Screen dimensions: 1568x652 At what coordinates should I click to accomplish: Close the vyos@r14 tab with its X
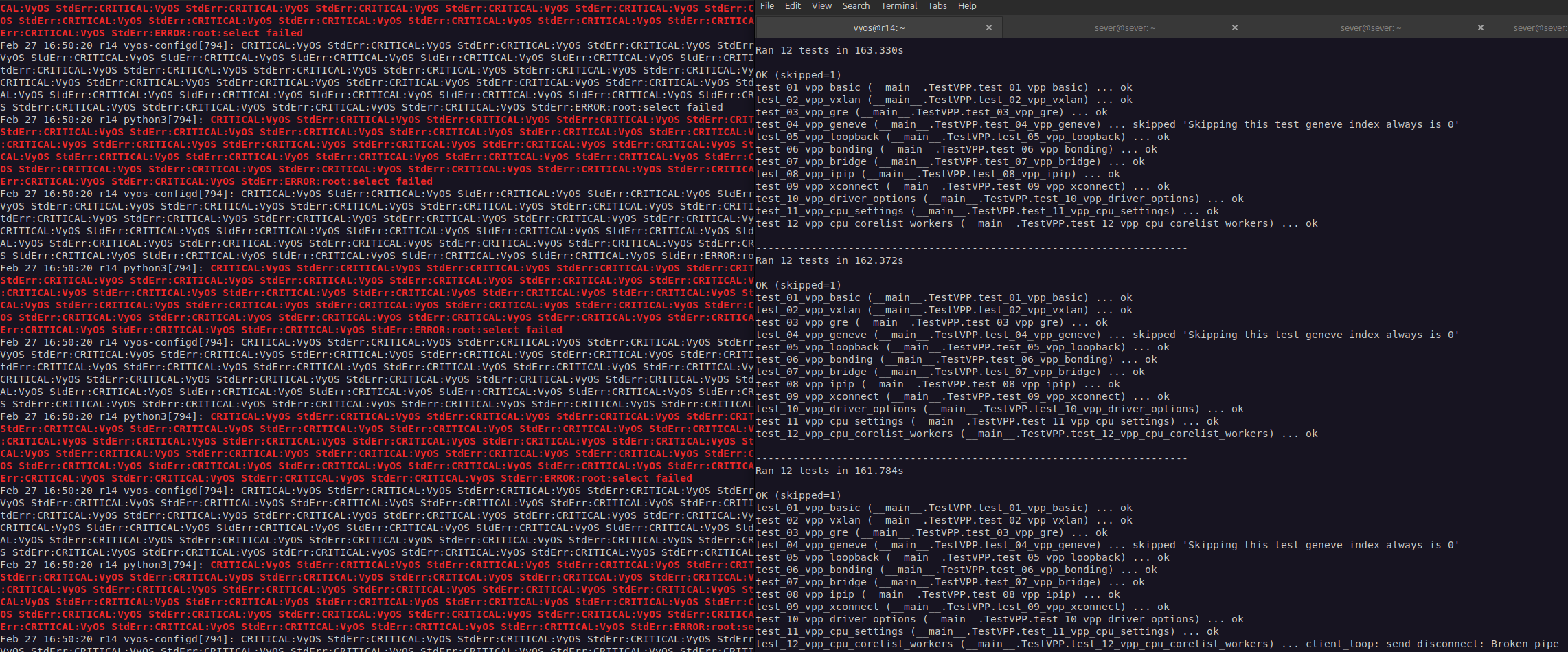point(989,28)
